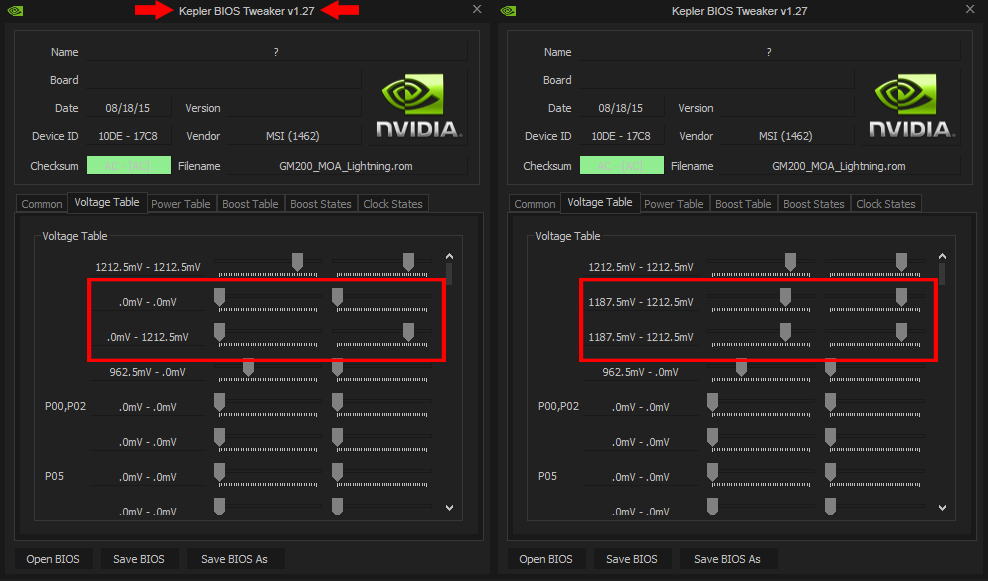Click max slider of first 1212.5mV row, left window
This screenshot has height=581, width=988.
(x=408, y=262)
